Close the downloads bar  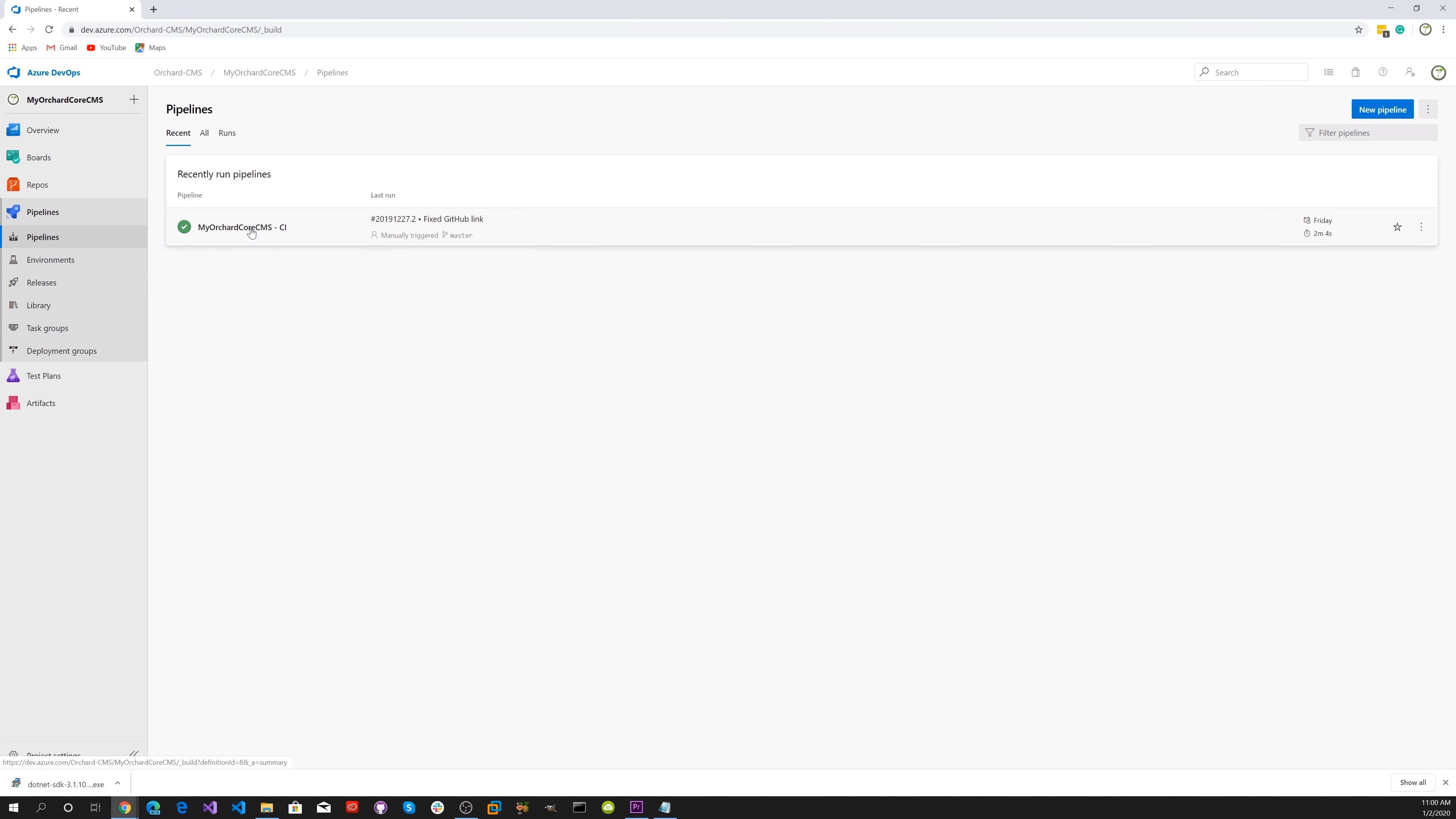(1445, 782)
